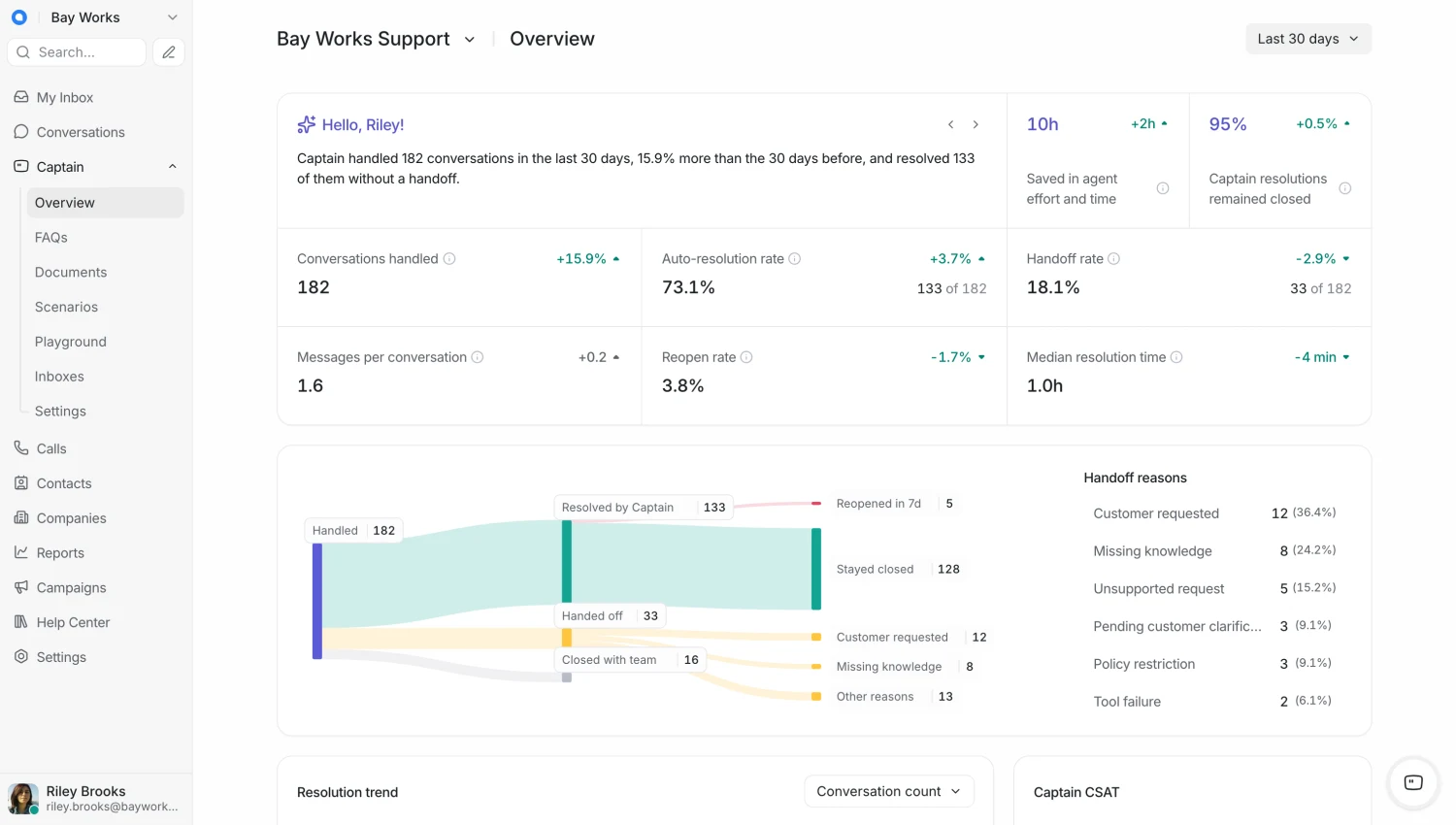Collapse the Captain sidebar section
The height and width of the screenshot is (825, 1456).
(173, 167)
